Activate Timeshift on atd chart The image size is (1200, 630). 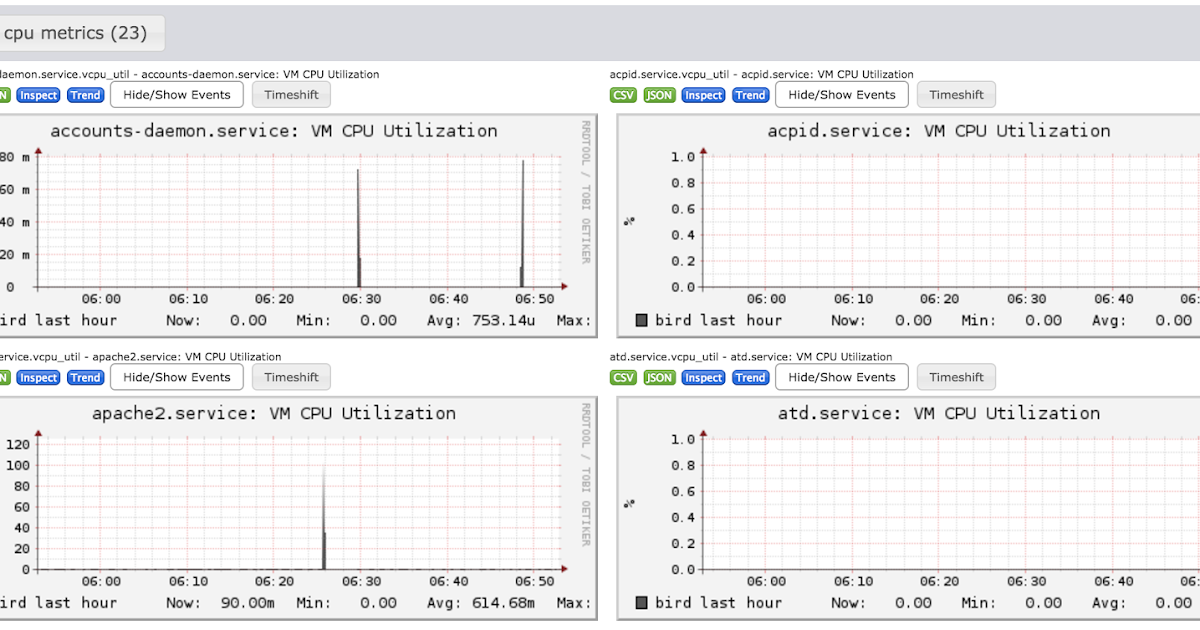[956, 377]
